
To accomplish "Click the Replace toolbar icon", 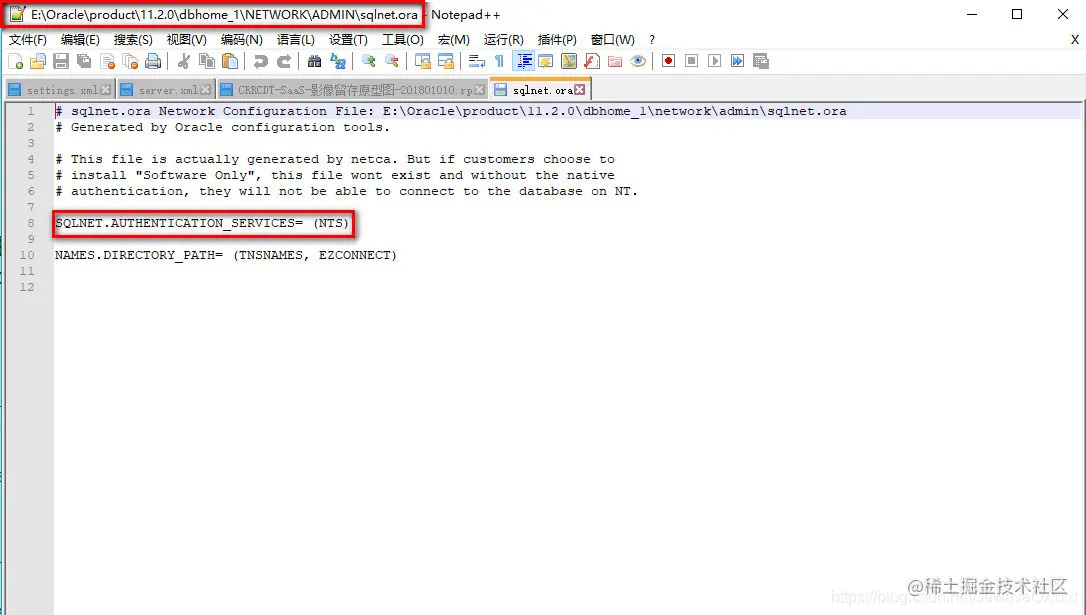I will coord(338,62).
